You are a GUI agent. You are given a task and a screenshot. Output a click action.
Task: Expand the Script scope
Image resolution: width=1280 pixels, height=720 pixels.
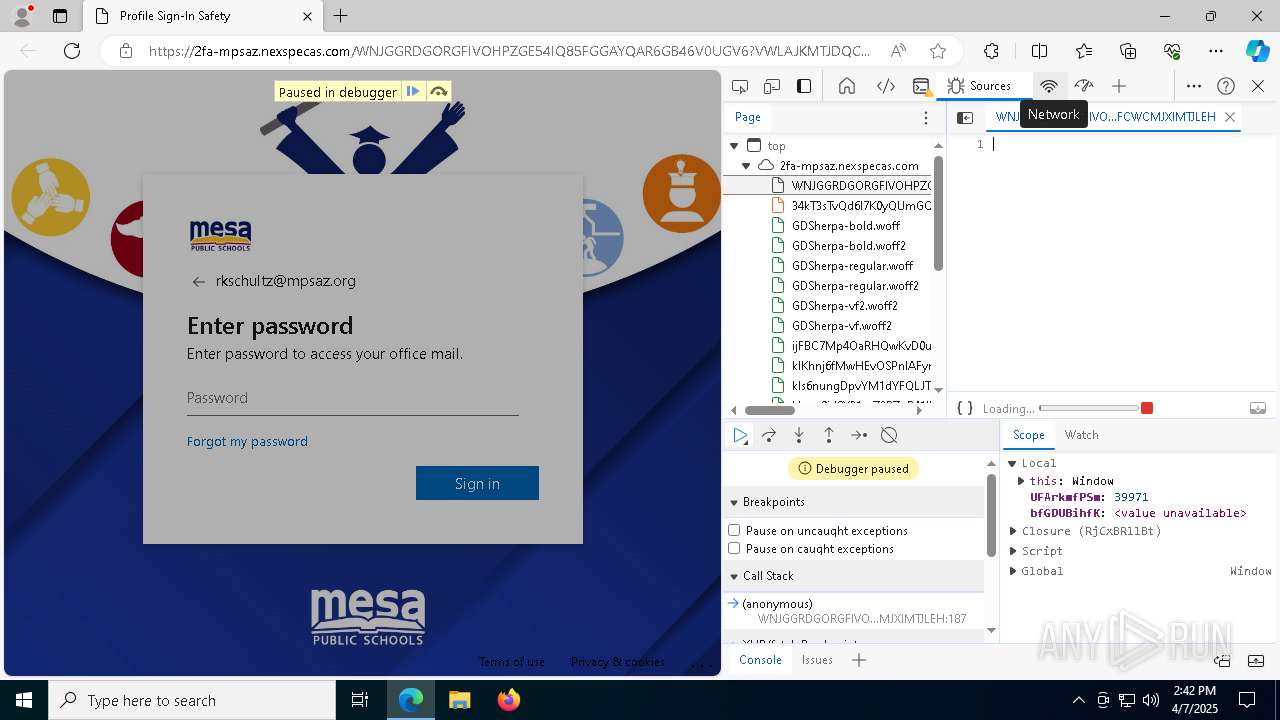point(1013,551)
